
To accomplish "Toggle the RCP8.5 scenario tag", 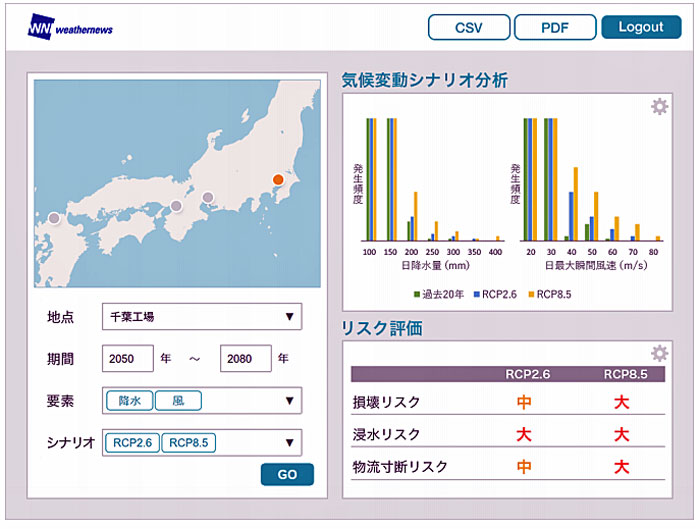I will (x=188, y=443).
